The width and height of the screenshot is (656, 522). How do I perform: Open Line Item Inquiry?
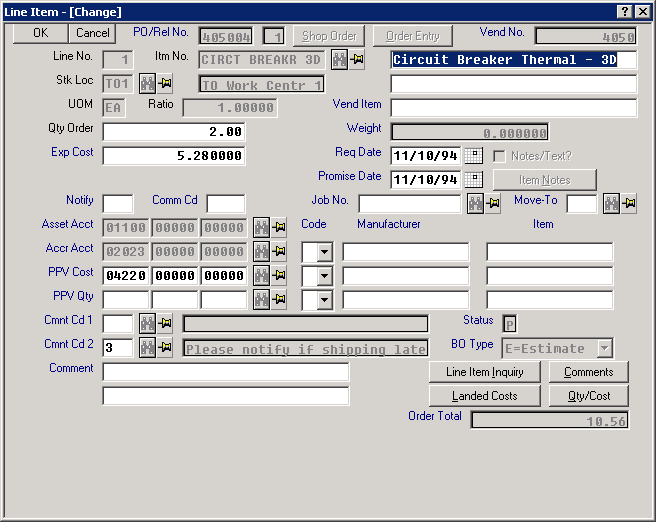[485, 372]
